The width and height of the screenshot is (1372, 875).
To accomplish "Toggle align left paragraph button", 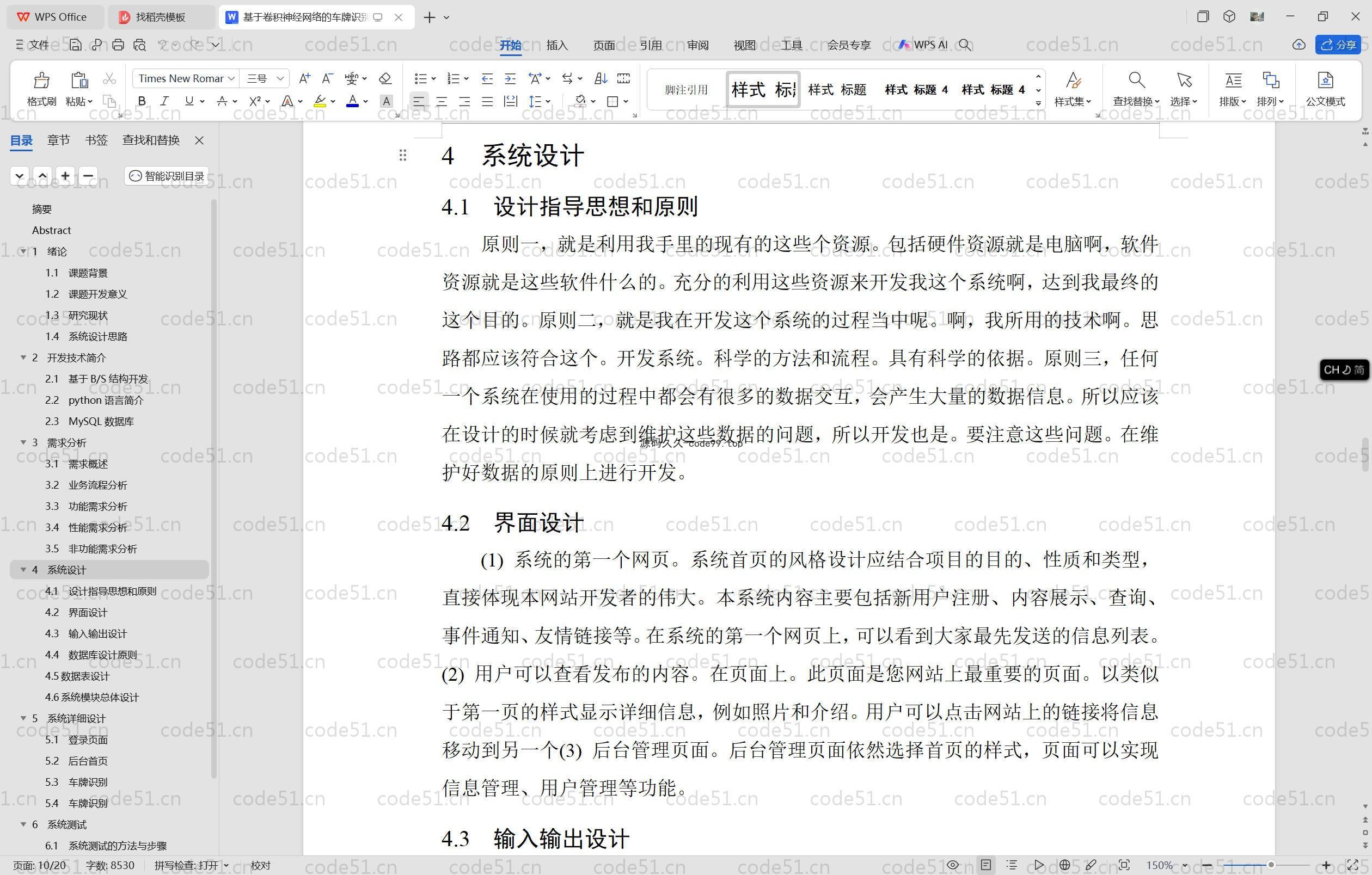I will [x=419, y=101].
